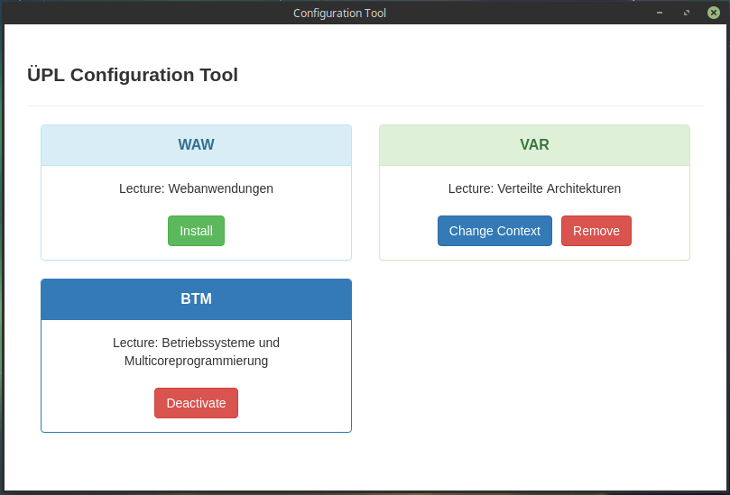Click empty space beside the Install button
Viewport: 730px width, 495px height.
[x=290, y=231]
